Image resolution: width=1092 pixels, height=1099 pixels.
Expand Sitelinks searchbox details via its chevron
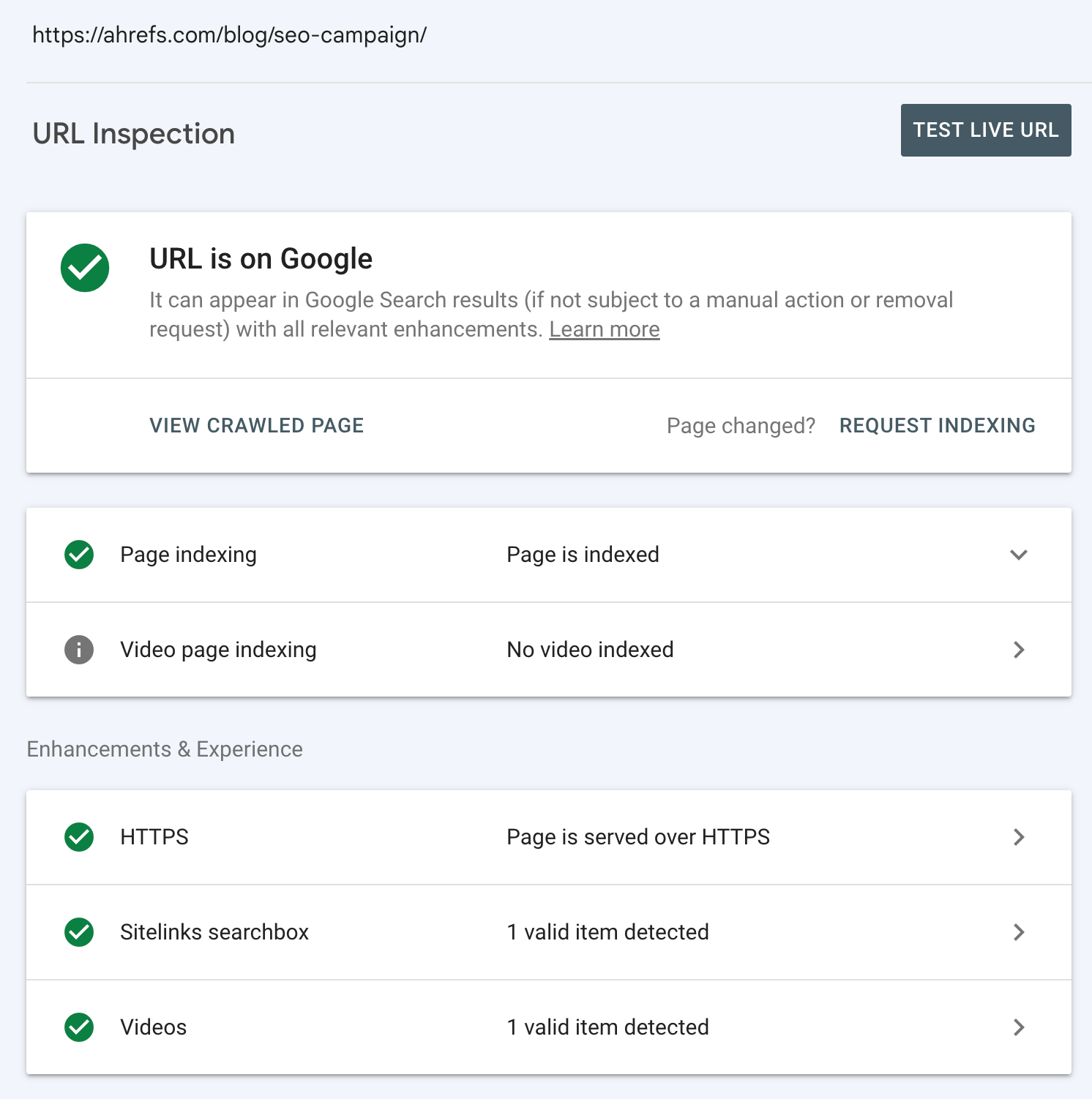[x=1018, y=932]
